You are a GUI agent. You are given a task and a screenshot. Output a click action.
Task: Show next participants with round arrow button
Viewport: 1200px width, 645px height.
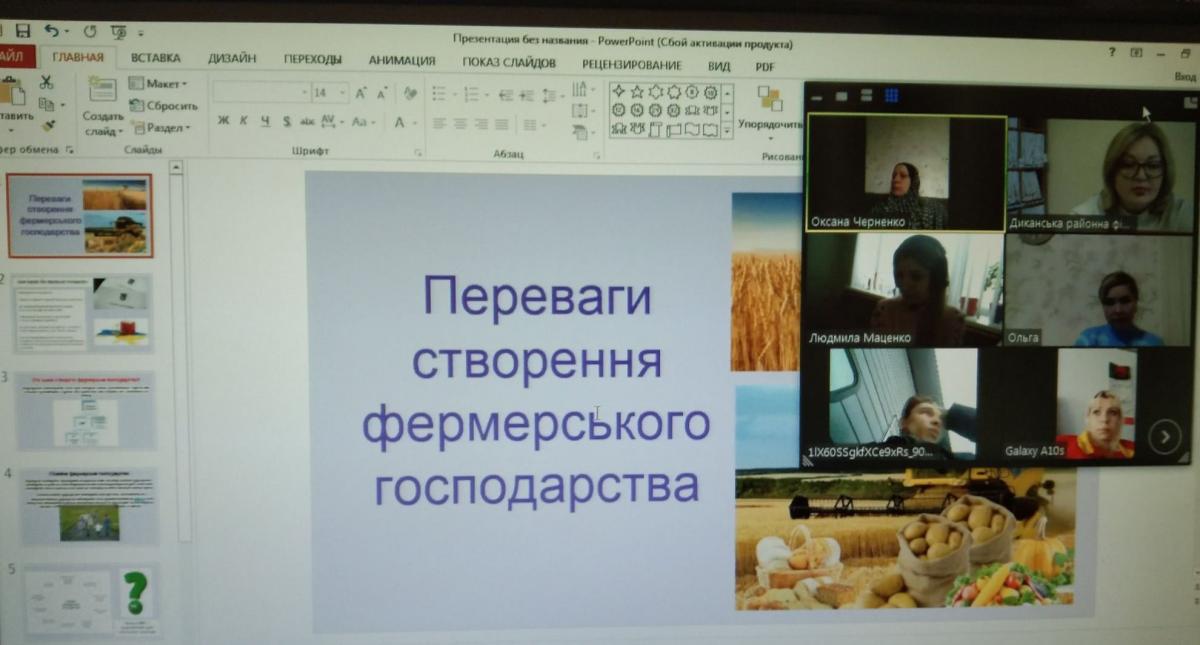click(1164, 435)
